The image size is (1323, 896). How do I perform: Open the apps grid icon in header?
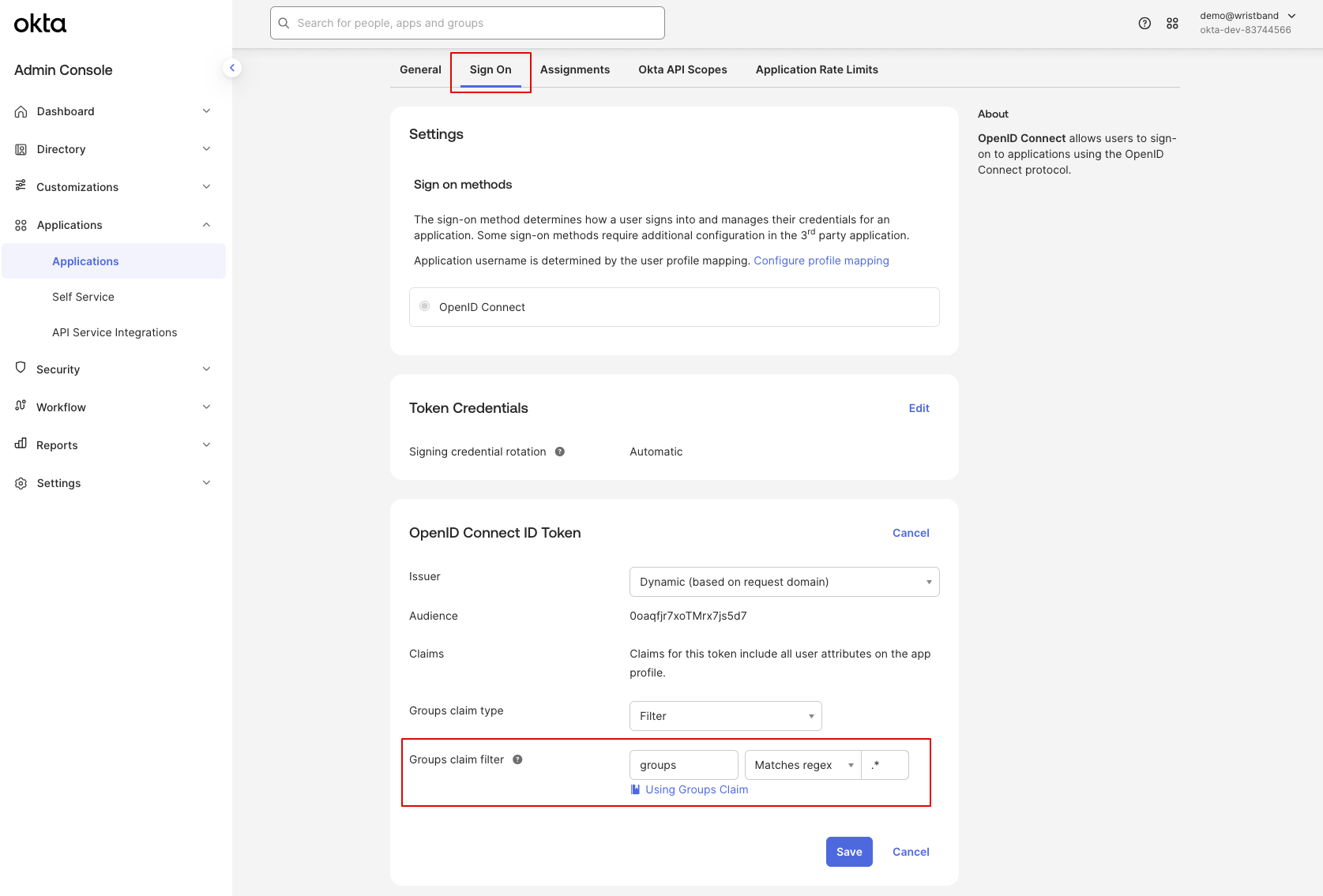[x=1172, y=23]
